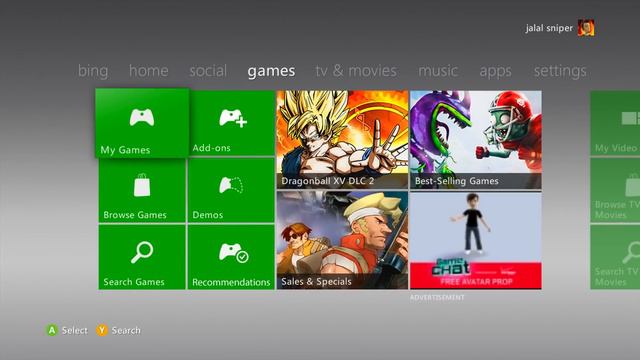The image size is (640, 360).
Task: Click the Search hint text
Action: 126,330
